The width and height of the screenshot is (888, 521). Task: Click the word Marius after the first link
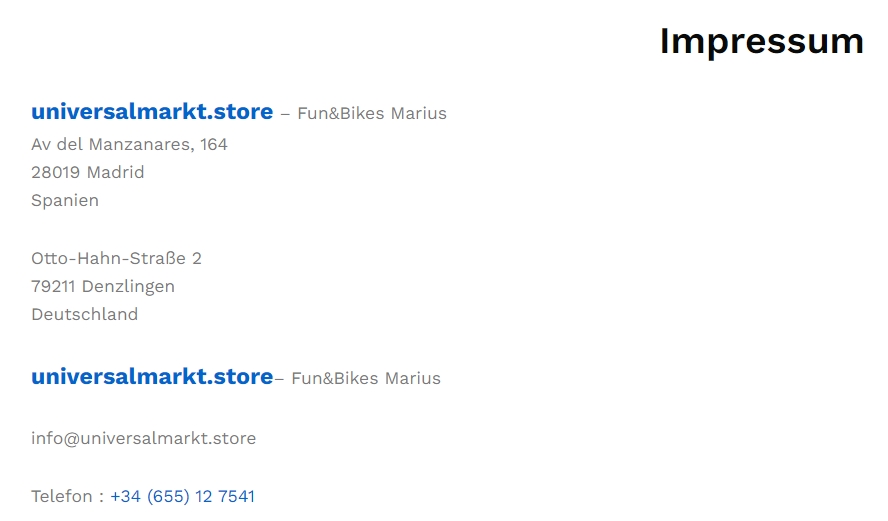[x=419, y=113]
